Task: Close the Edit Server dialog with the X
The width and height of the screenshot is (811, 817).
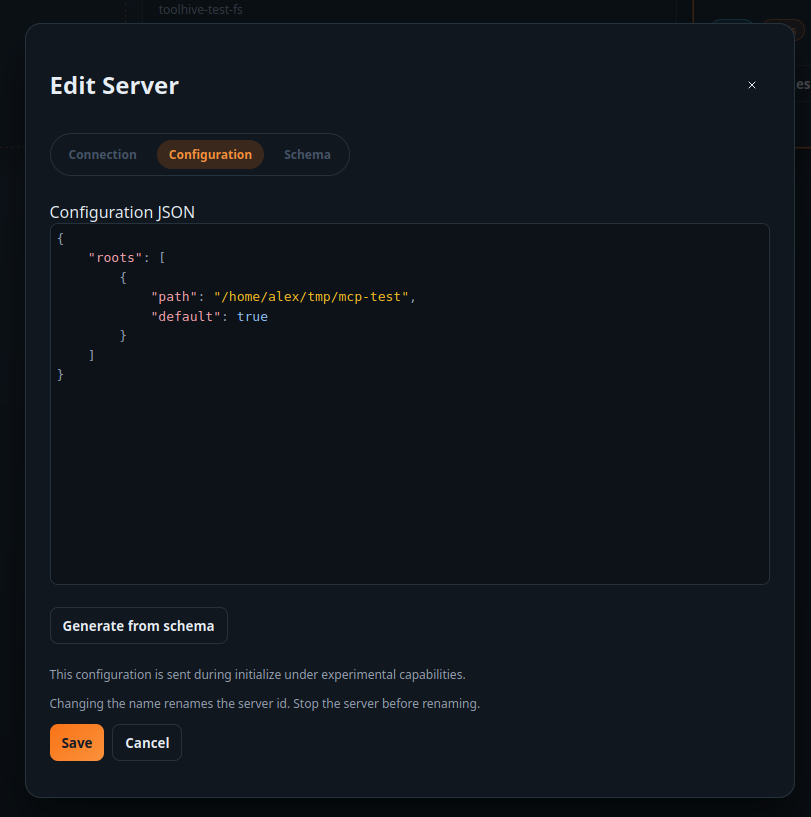Action: click(x=752, y=85)
